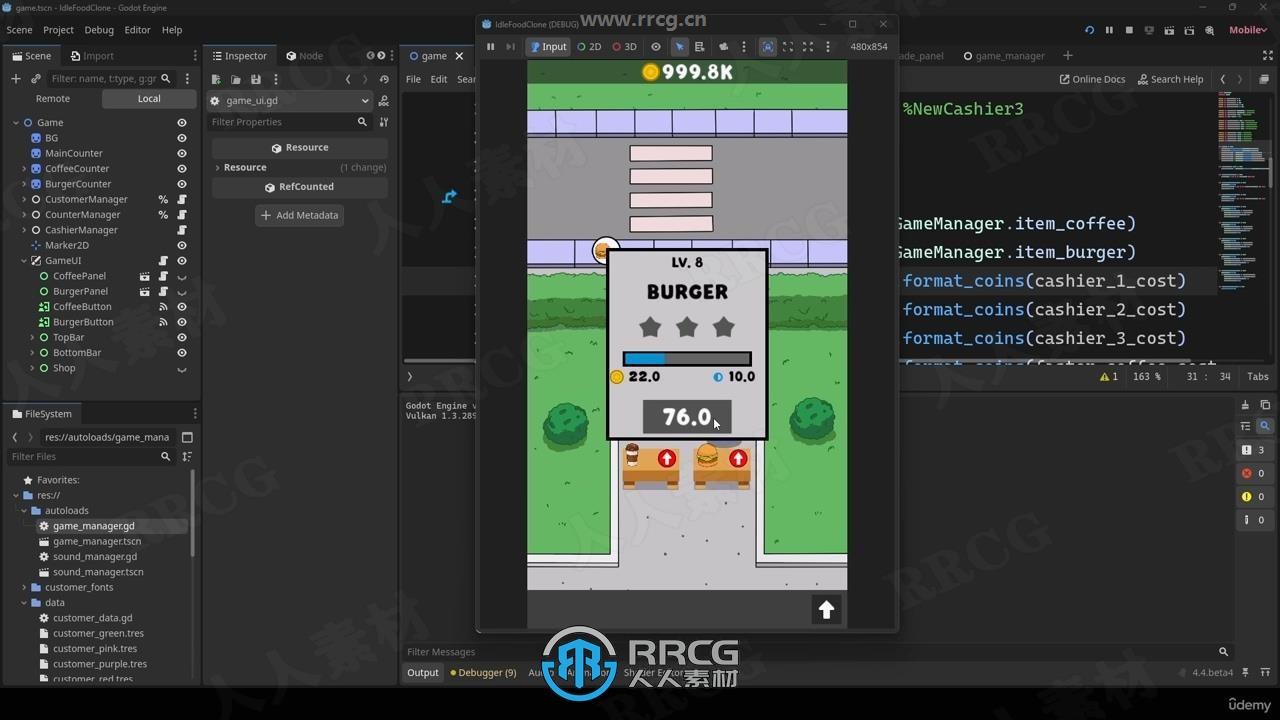The width and height of the screenshot is (1280, 720).
Task: Switch to the Node dock tab
Action: coord(304,56)
